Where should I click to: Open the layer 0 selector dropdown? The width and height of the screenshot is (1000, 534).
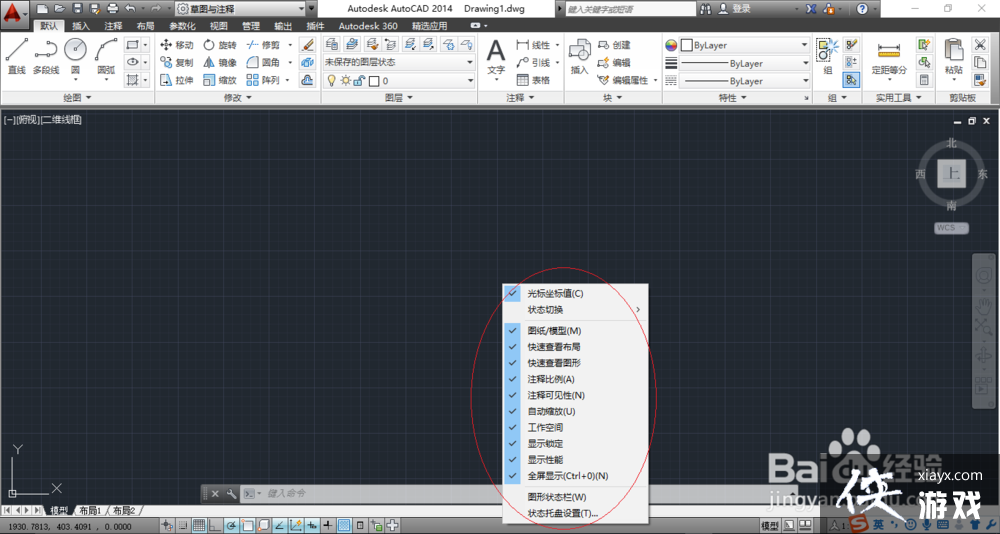[x=399, y=81]
